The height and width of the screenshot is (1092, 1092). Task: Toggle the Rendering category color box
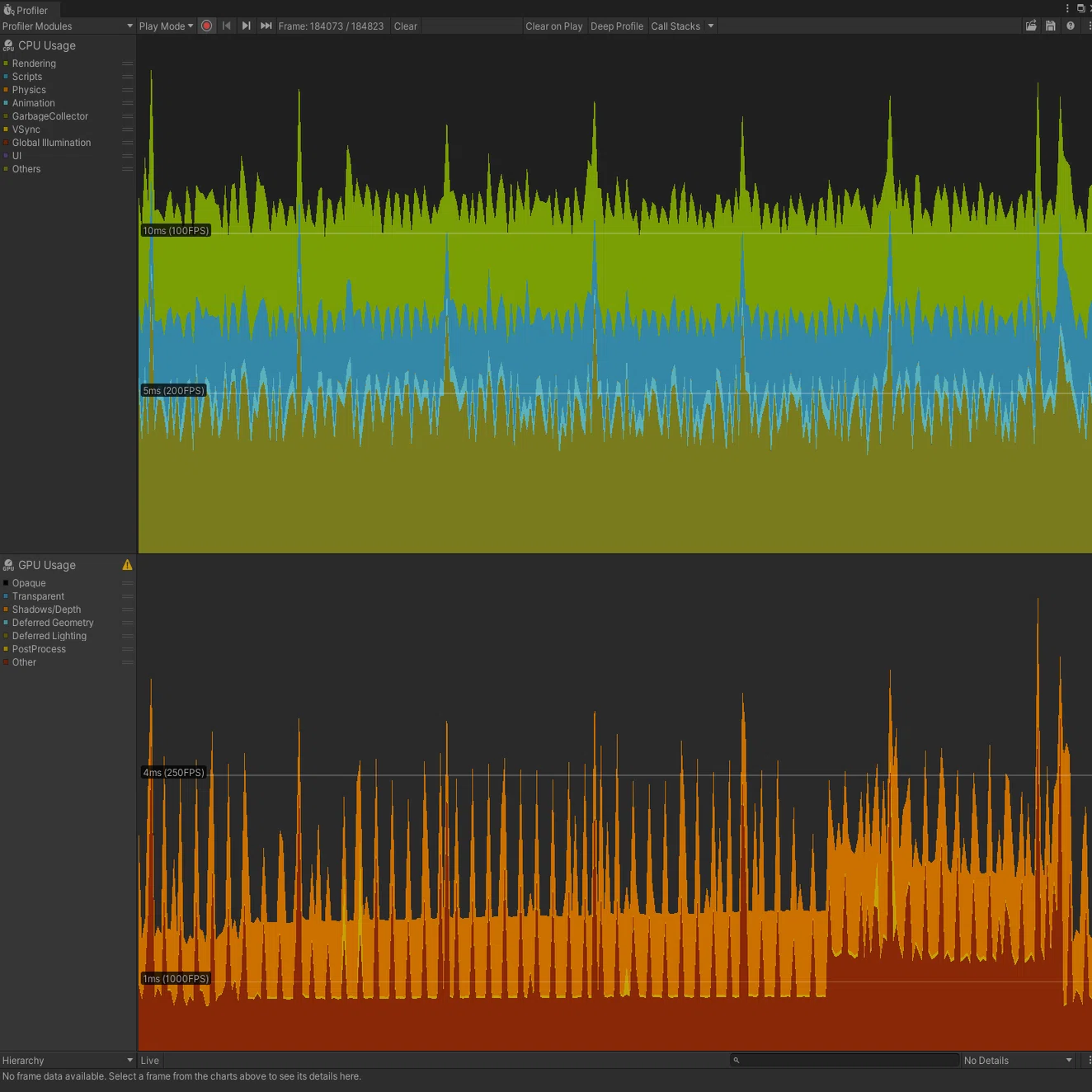coord(6,64)
